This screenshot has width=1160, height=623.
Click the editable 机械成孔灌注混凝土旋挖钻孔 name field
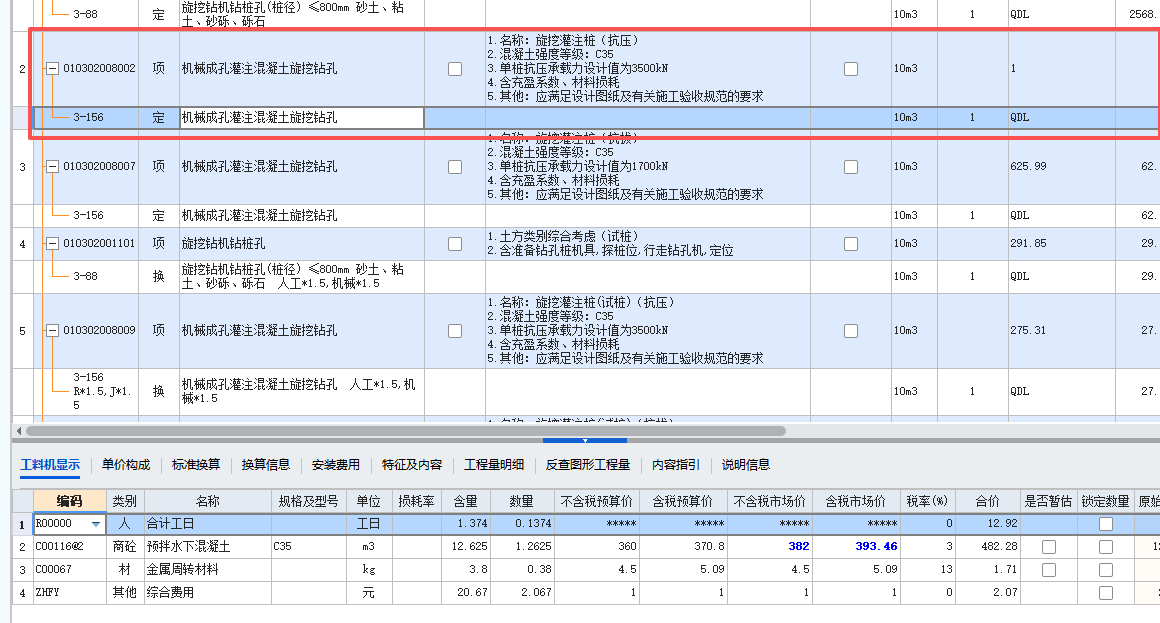coord(300,117)
